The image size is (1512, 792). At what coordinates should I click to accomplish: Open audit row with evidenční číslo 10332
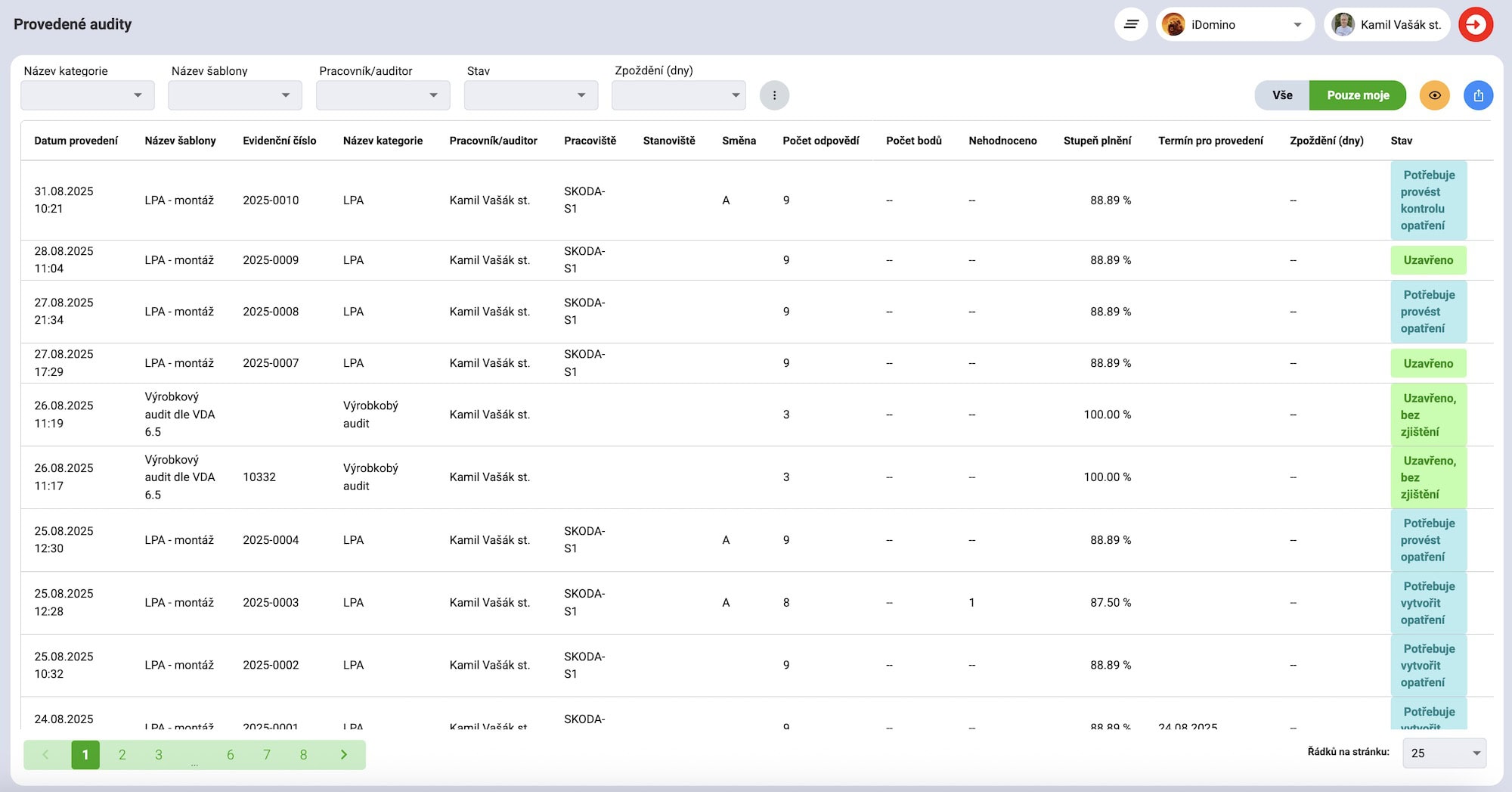[259, 477]
